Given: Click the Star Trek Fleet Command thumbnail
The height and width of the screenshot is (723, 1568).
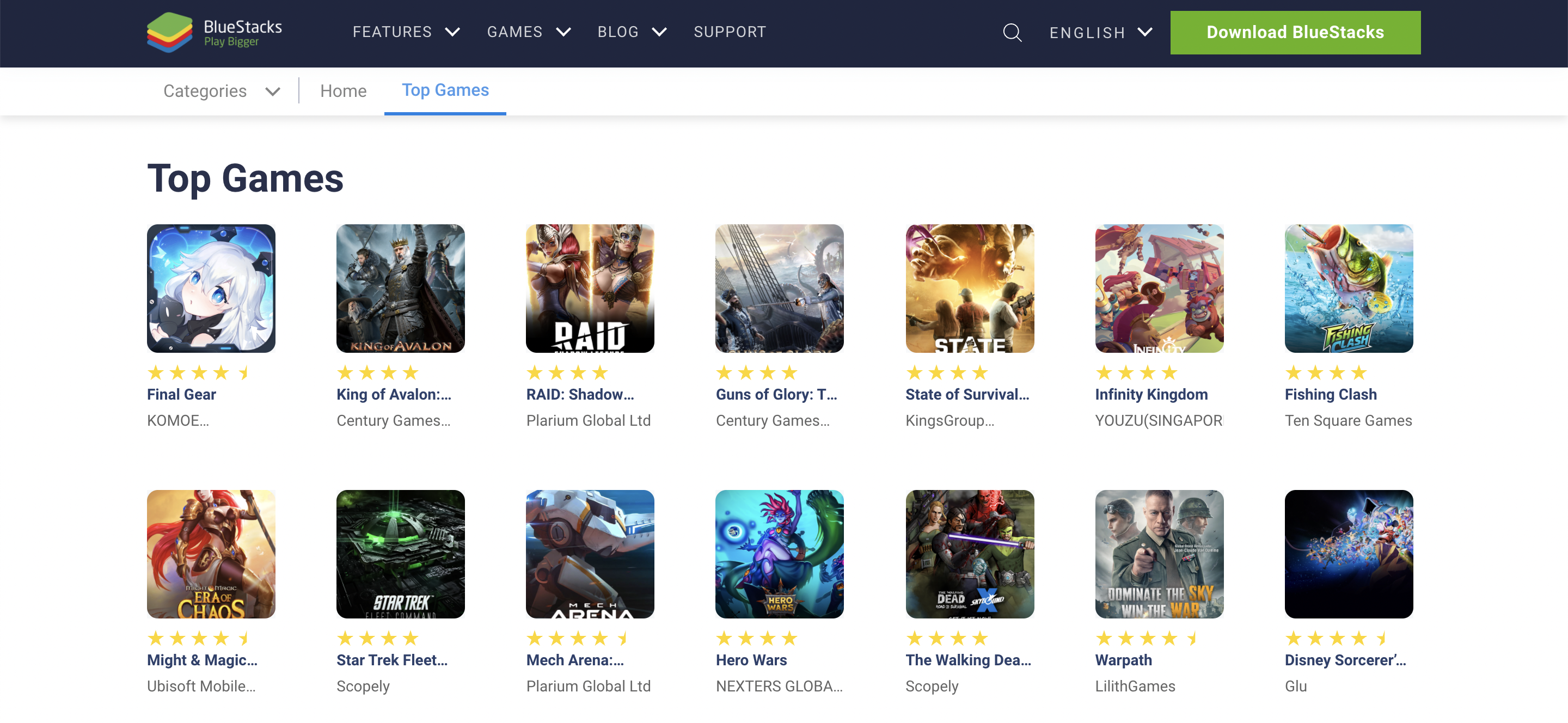Looking at the screenshot, I should coord(401,554).
